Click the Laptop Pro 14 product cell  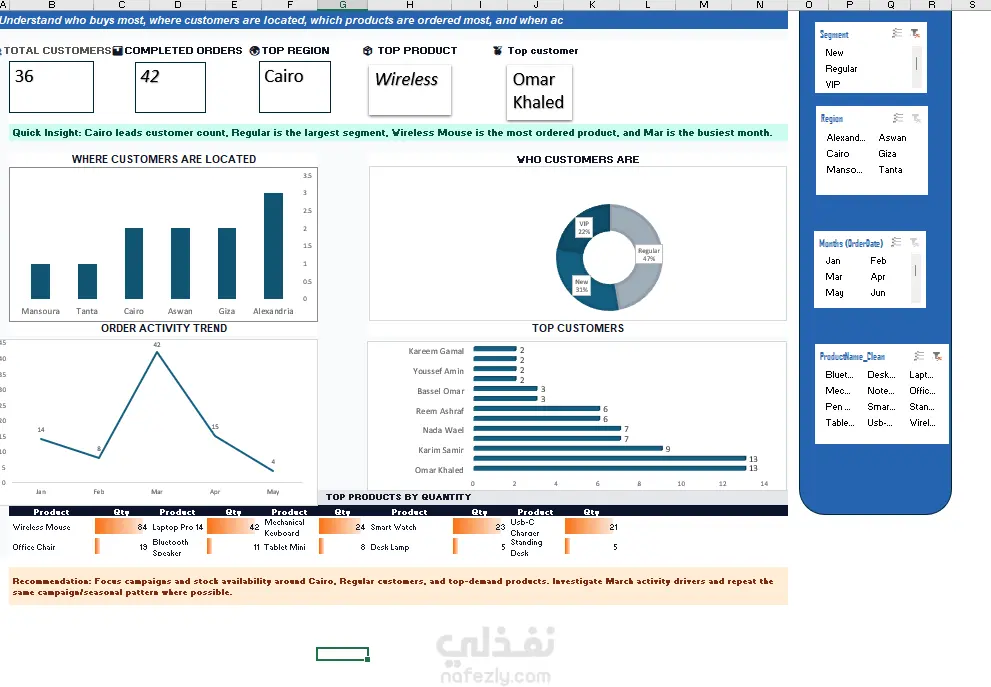[178, 527]
